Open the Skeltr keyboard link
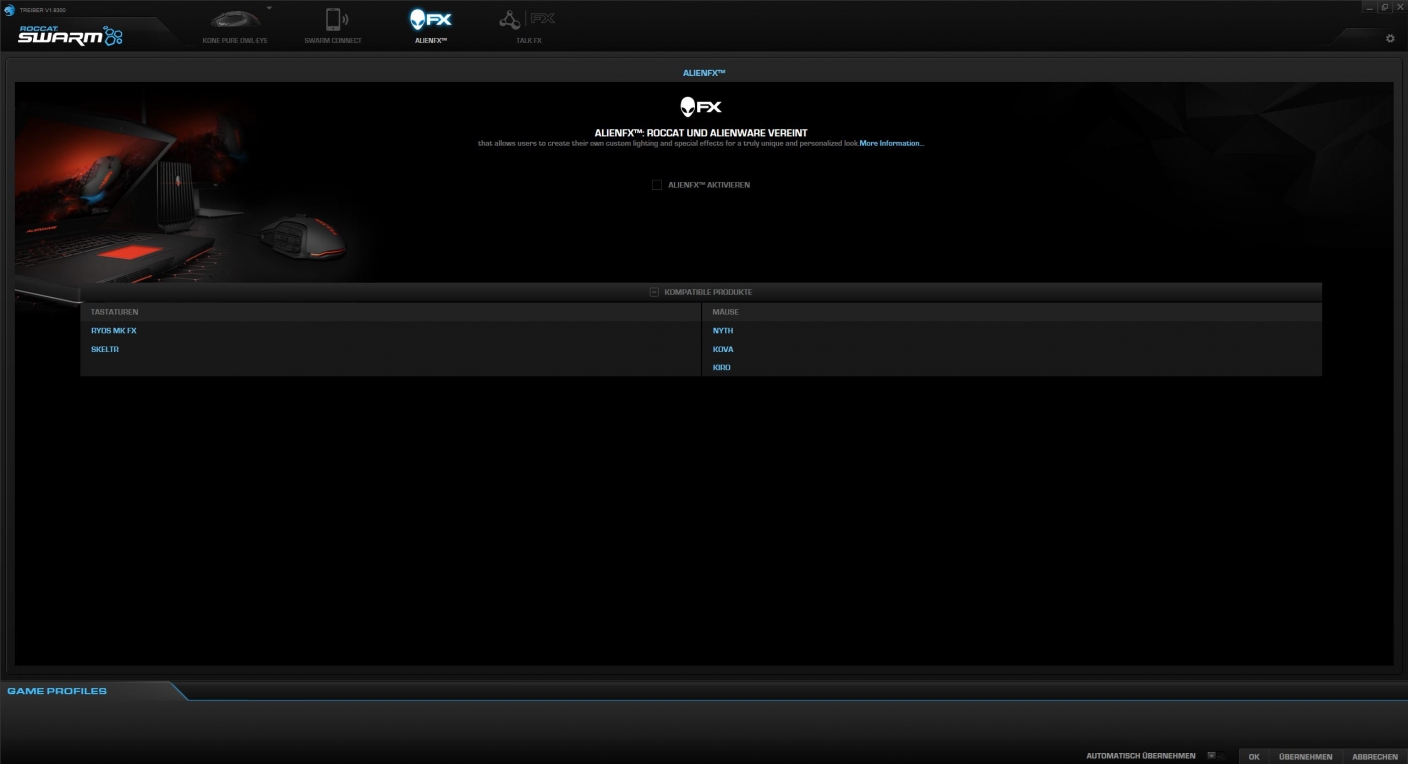 click(x=105, y=349)
